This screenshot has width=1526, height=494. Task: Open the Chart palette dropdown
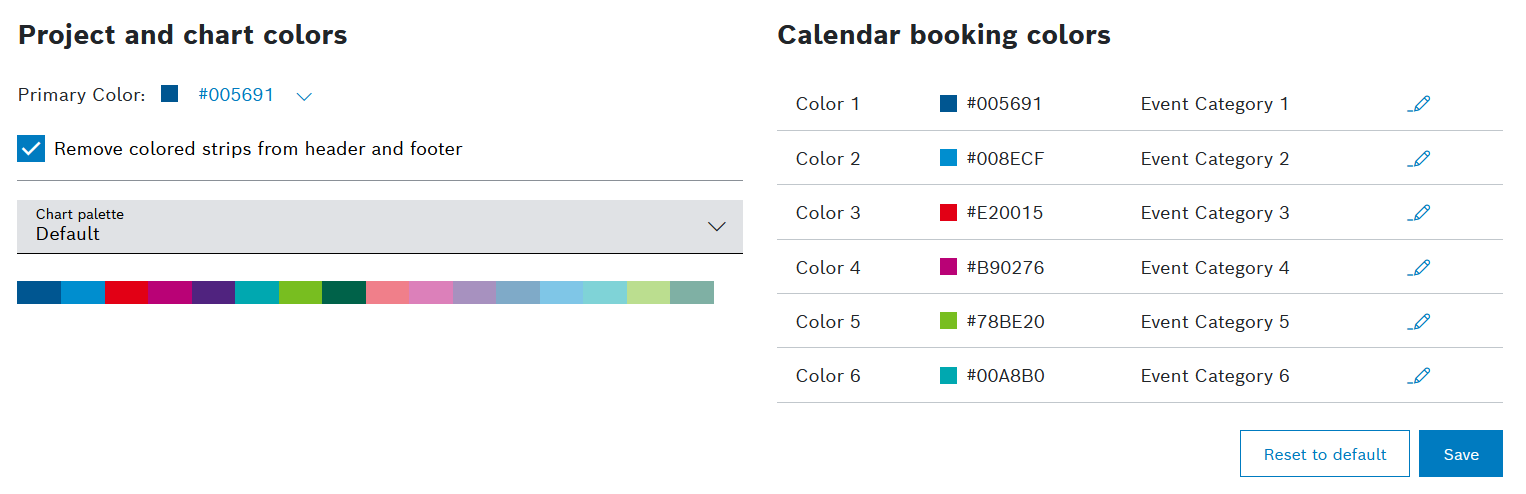380,227
